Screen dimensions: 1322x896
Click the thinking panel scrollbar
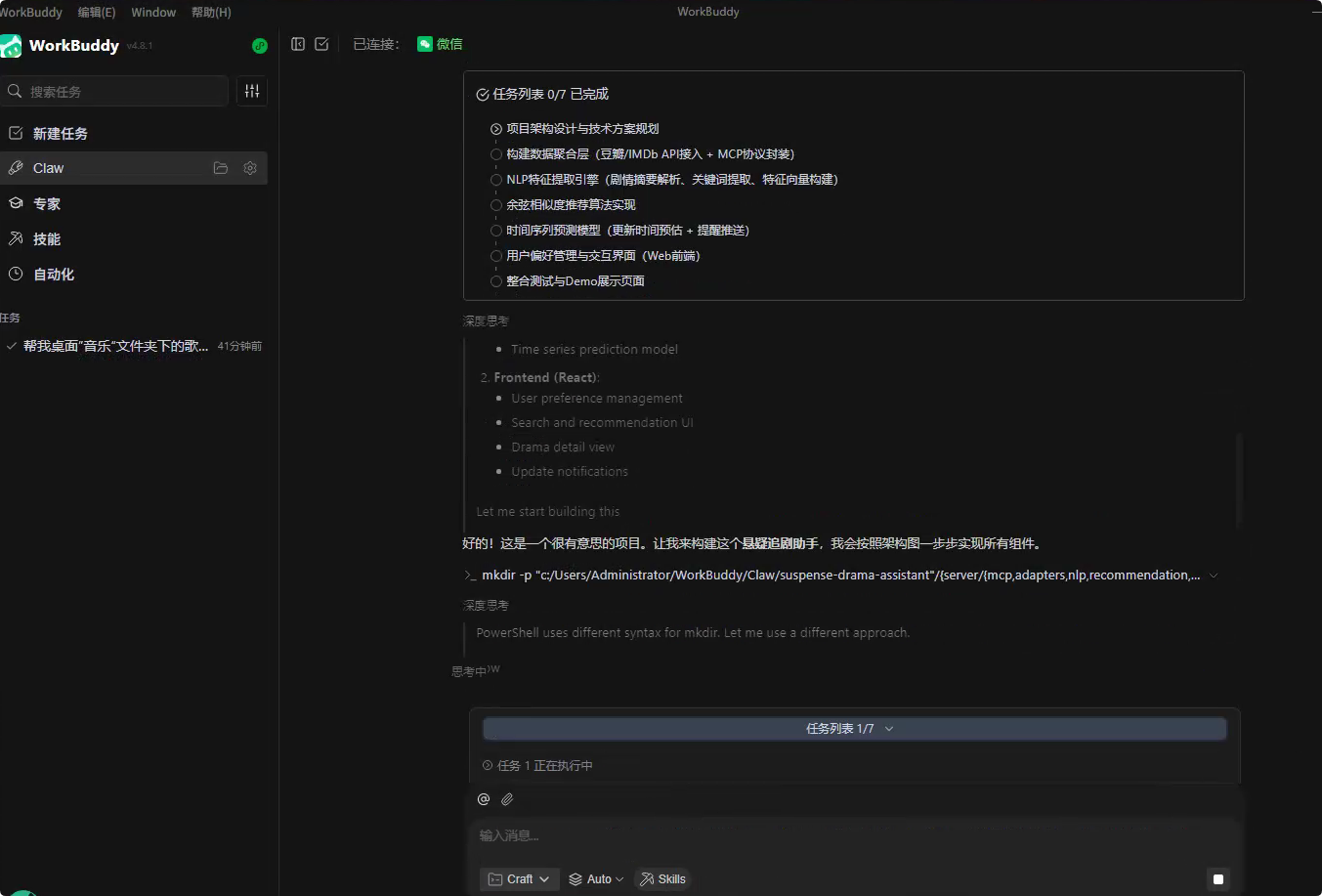coord(1239,479)
